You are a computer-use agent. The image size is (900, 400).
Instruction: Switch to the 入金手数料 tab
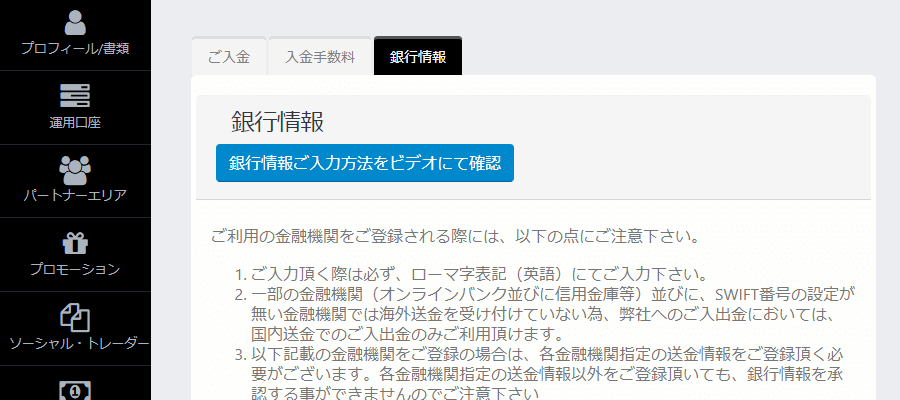pyautogui.click(x=320, y=57)
